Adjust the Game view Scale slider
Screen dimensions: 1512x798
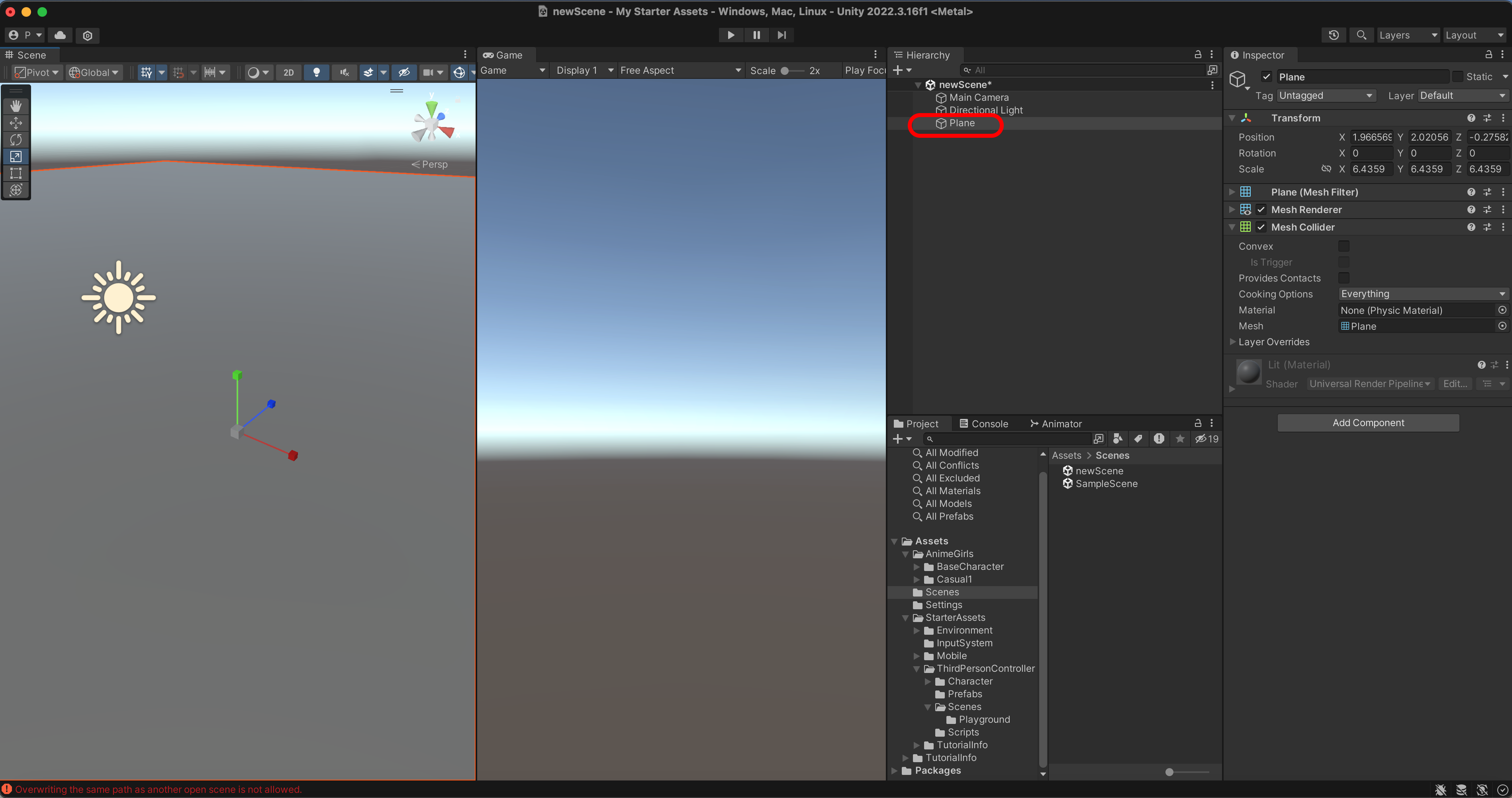pos(785,71)
